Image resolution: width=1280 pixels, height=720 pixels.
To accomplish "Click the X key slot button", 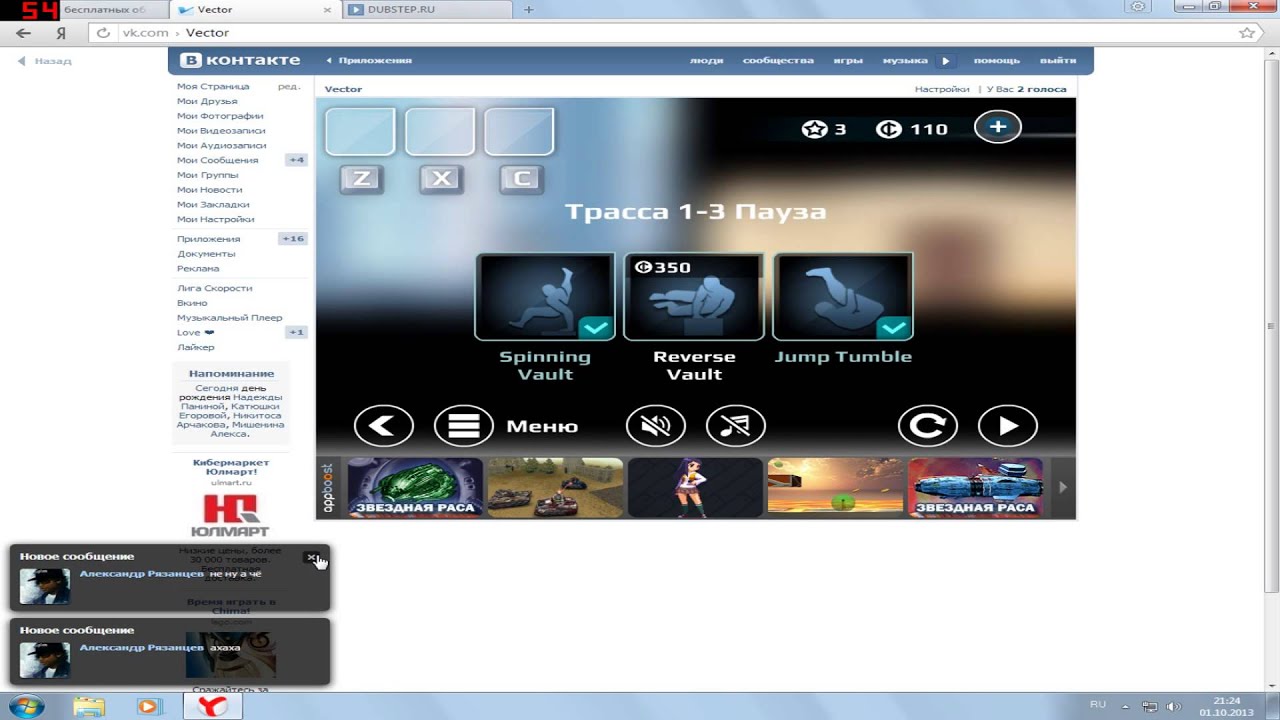I will point(442,179).
